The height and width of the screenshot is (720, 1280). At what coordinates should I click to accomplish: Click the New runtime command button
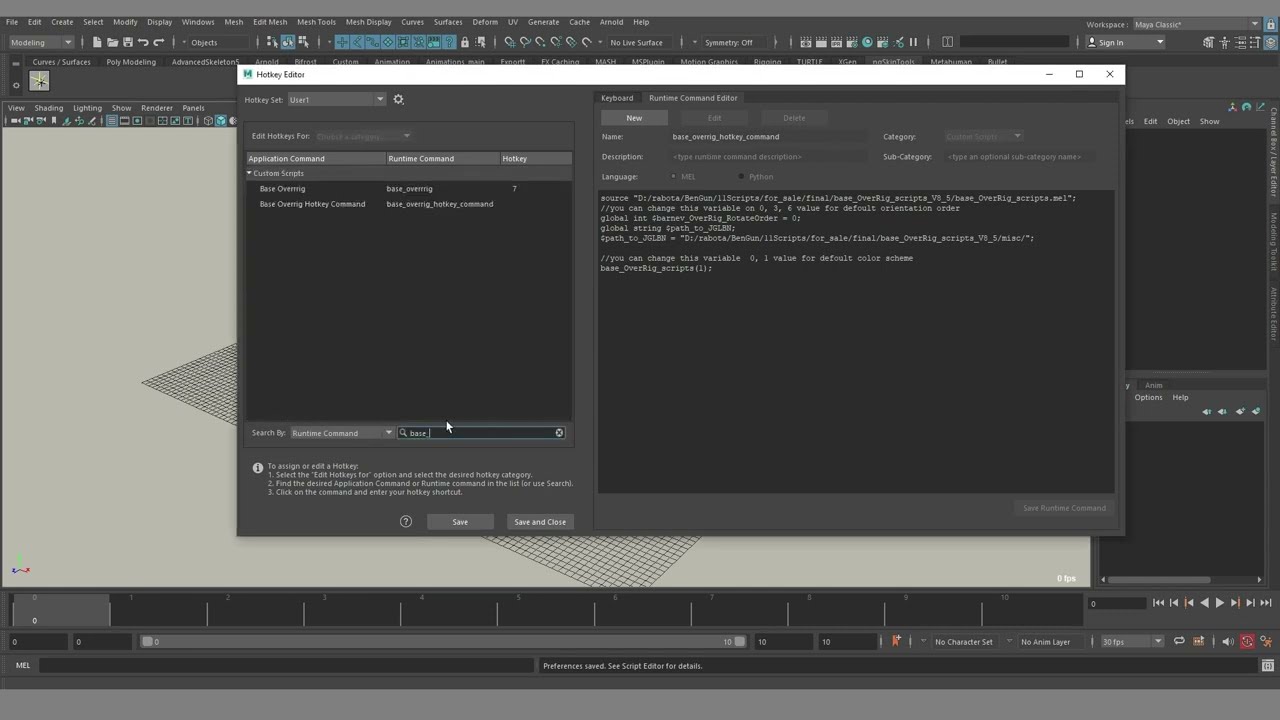[x=634, y=118]
